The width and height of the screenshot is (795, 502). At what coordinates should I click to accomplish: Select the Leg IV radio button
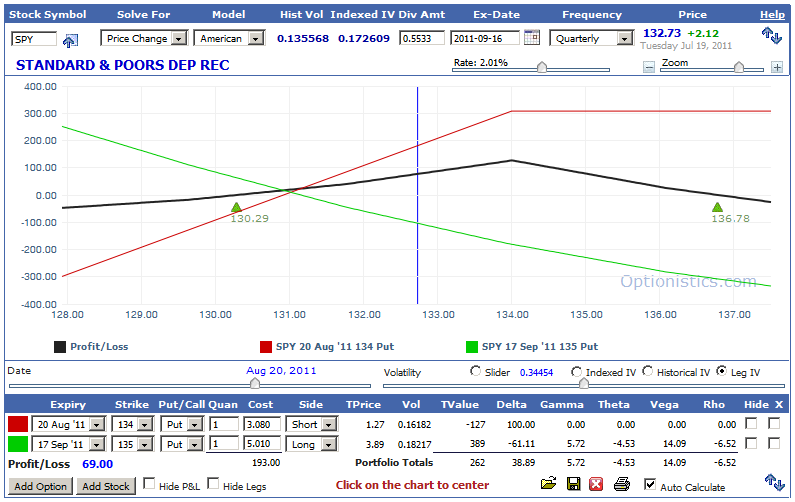point(721,371)
